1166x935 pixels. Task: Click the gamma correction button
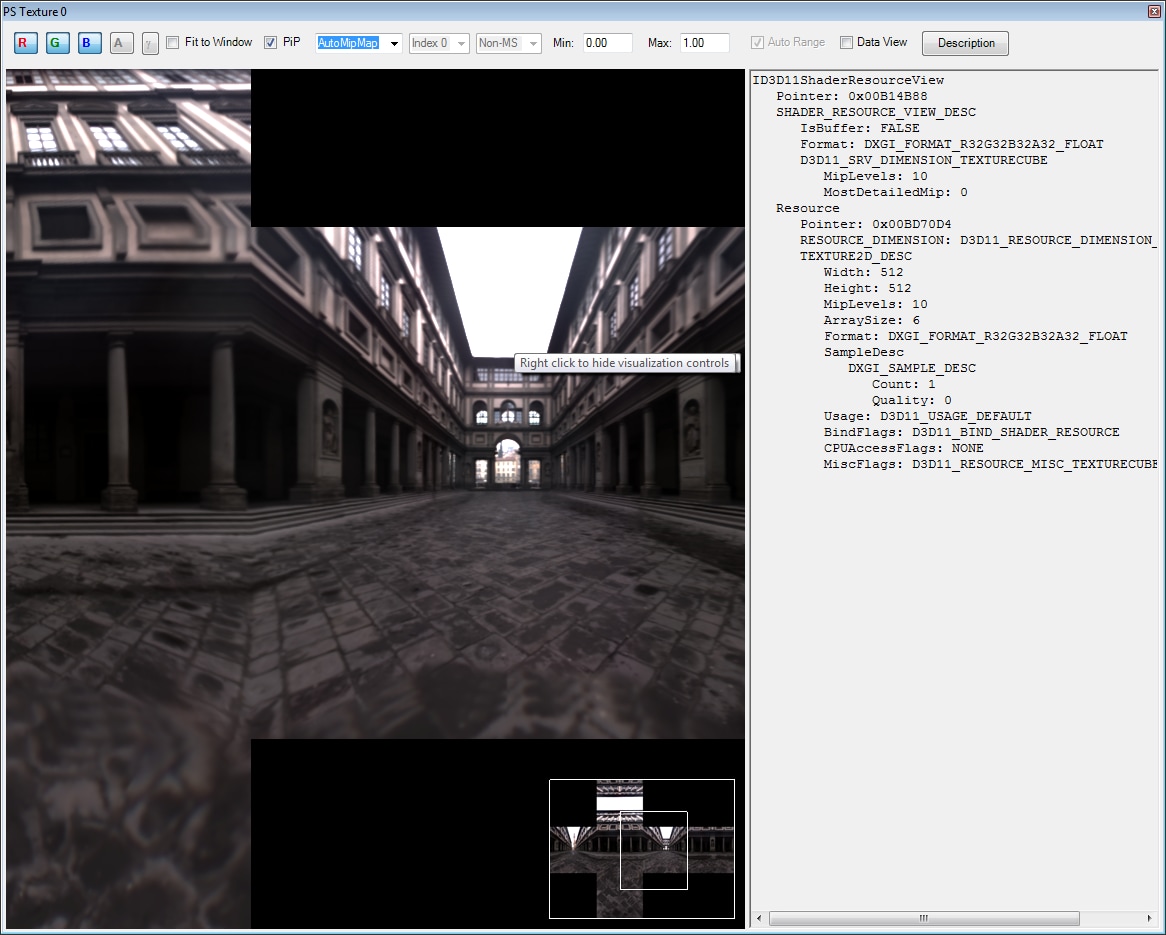point(150,43)
